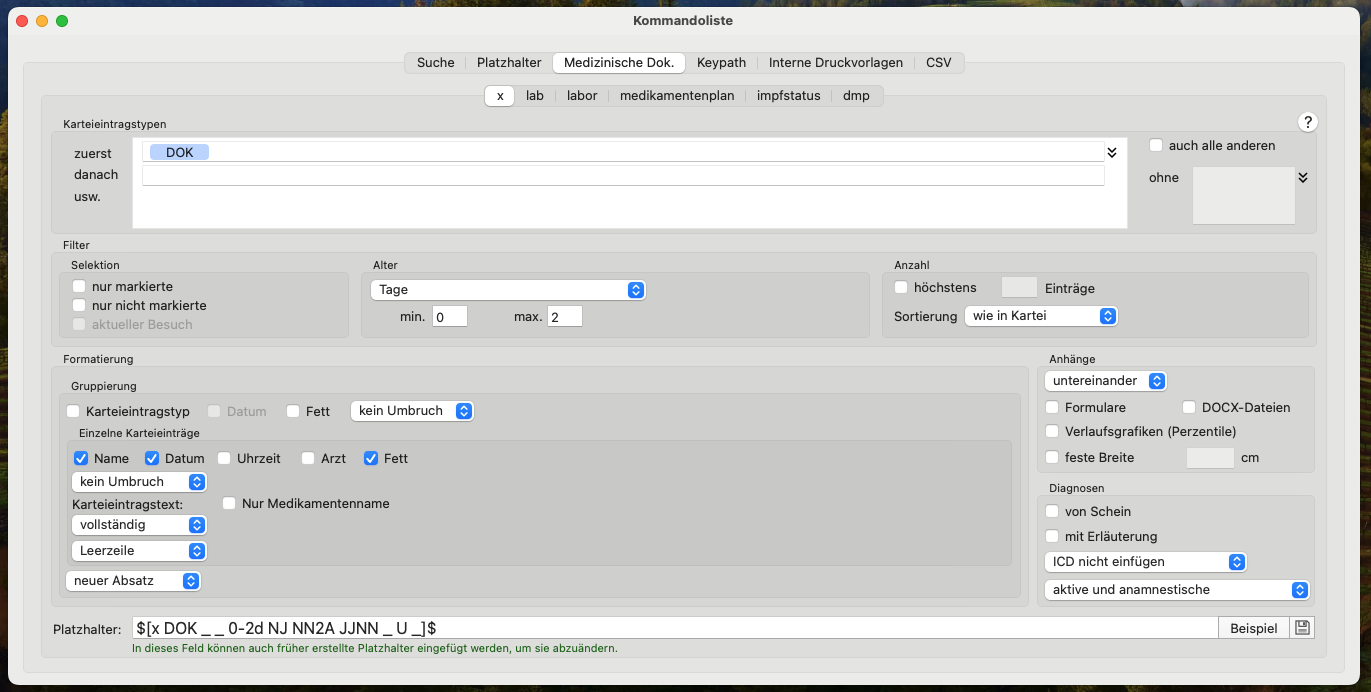Select the x sub-tab
1371x692 pixels.
(500, 96)
